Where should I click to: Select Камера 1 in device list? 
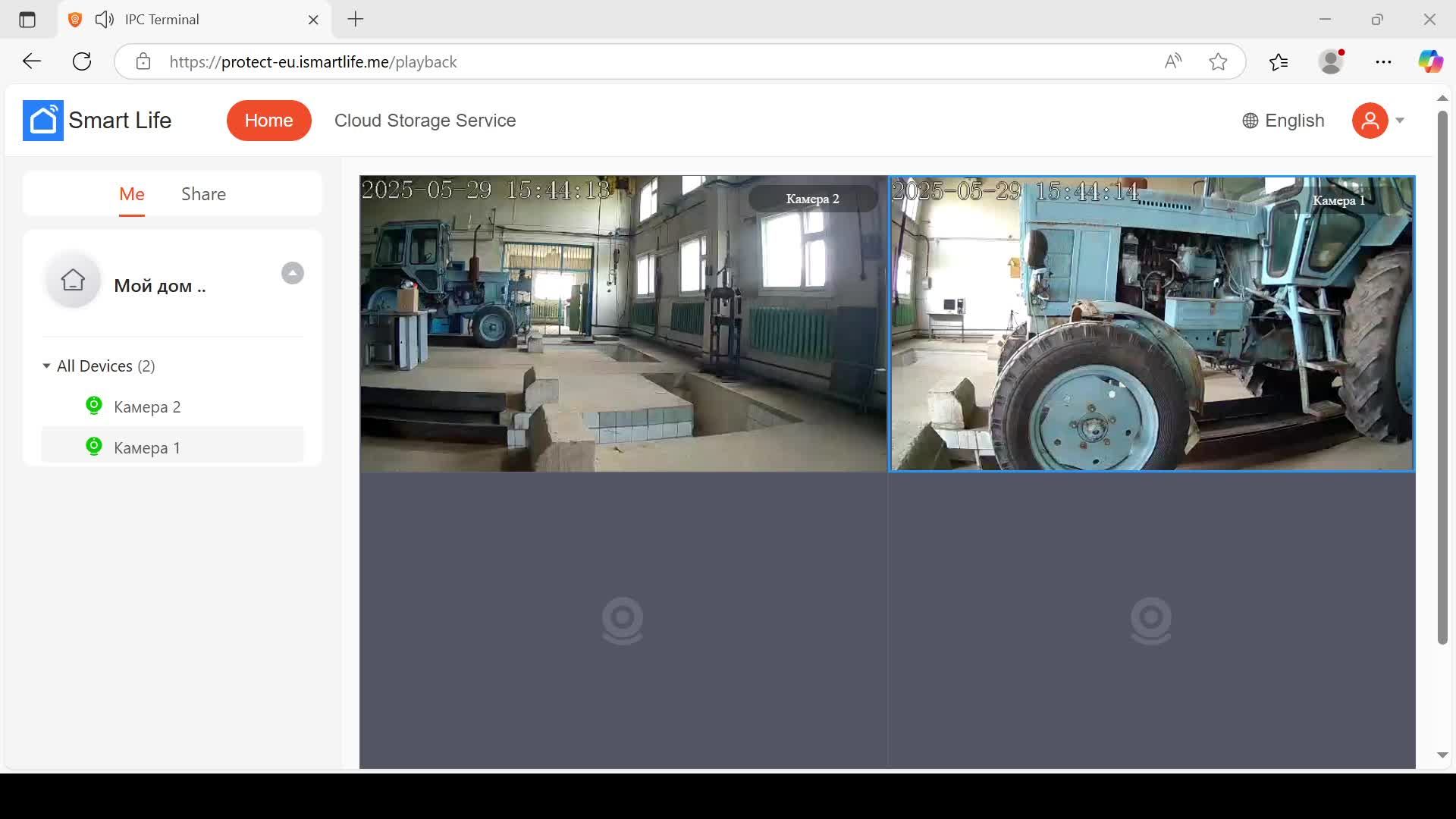coord(173,447)
